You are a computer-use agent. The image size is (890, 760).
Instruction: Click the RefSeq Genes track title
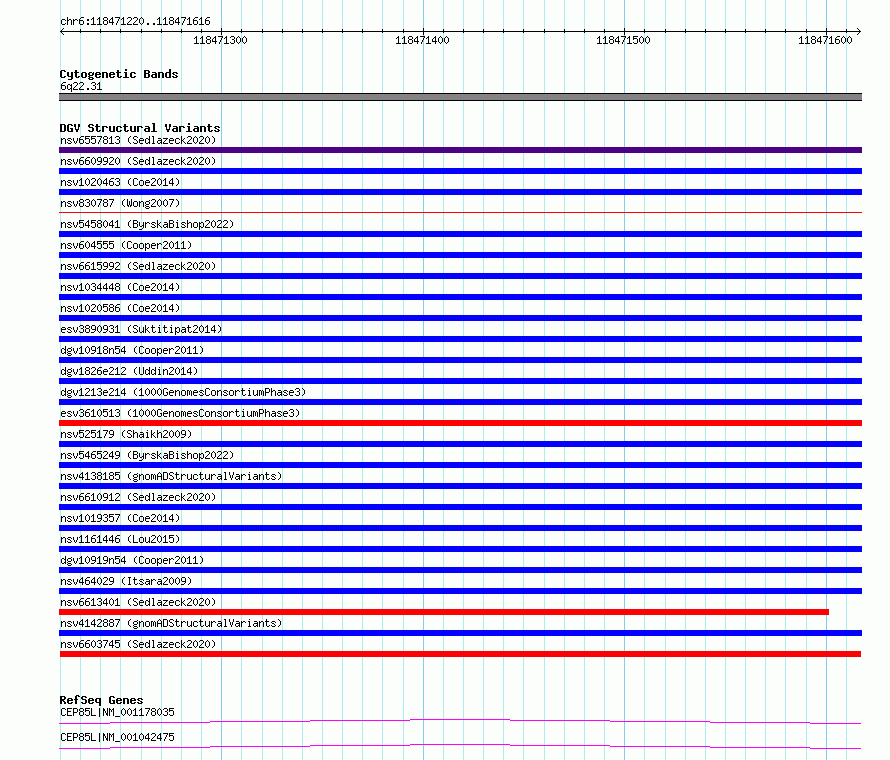101,700
